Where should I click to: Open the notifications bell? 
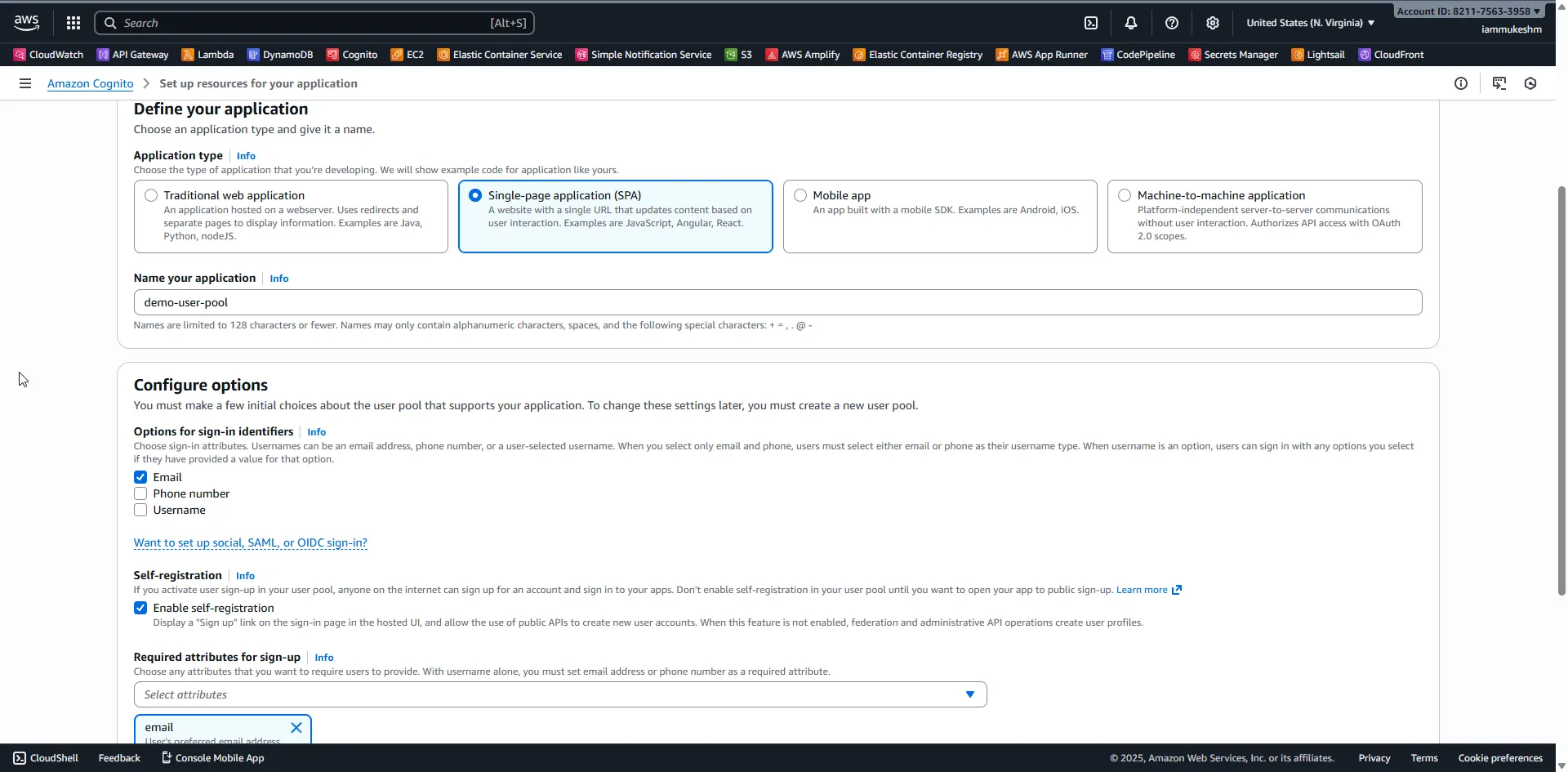click(x=1131, y=22)
